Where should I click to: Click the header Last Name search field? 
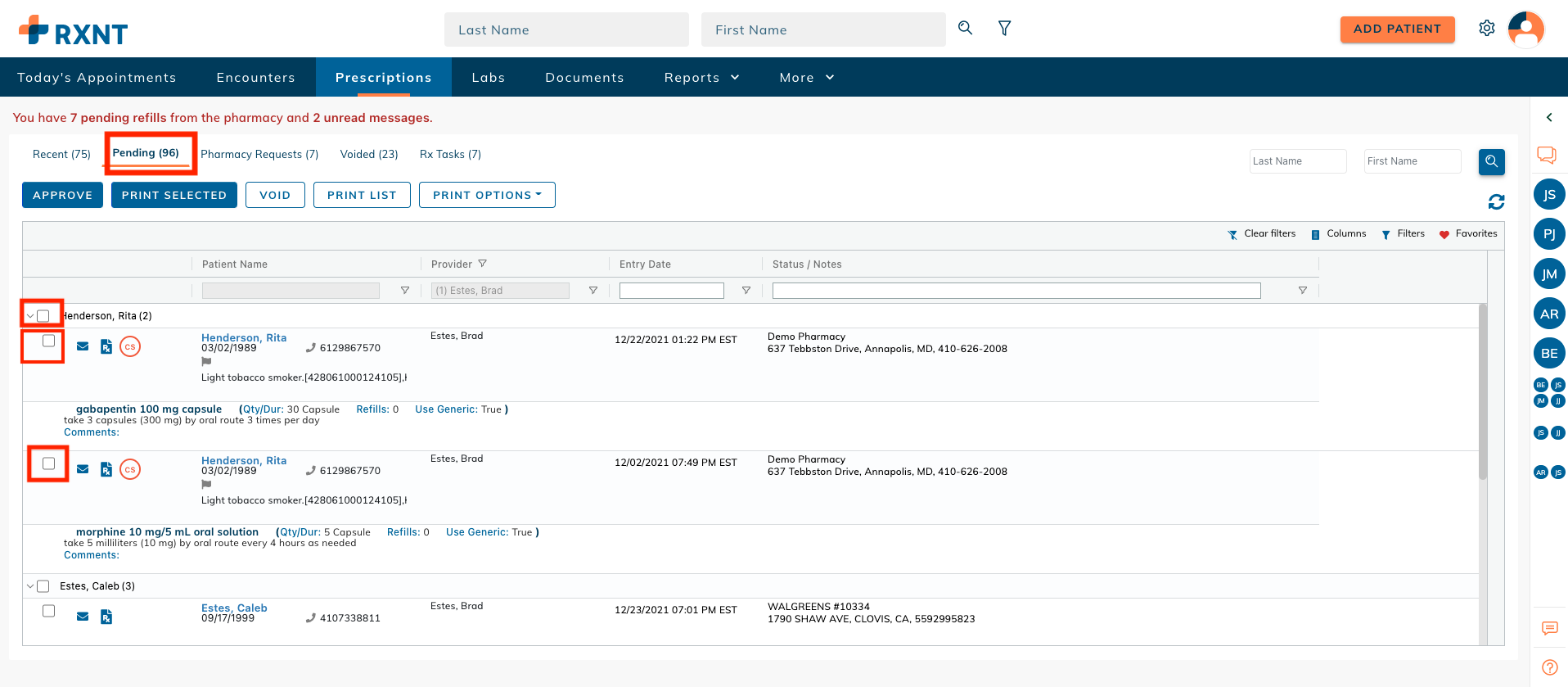point(566,29)
